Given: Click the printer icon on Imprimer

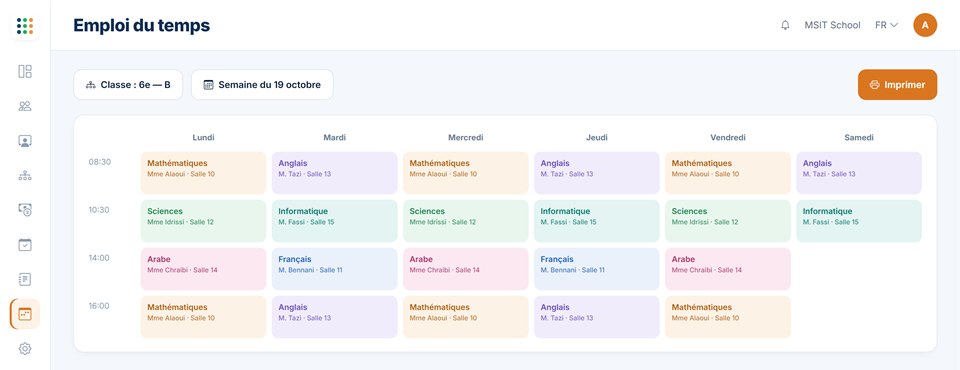Looking at the screenshot, I should pos(874,85).
